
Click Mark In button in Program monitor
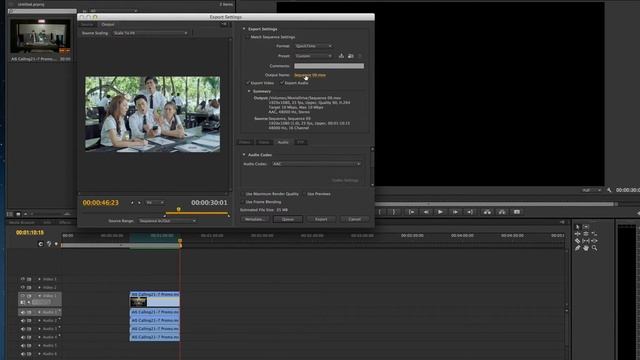(380, 212)
